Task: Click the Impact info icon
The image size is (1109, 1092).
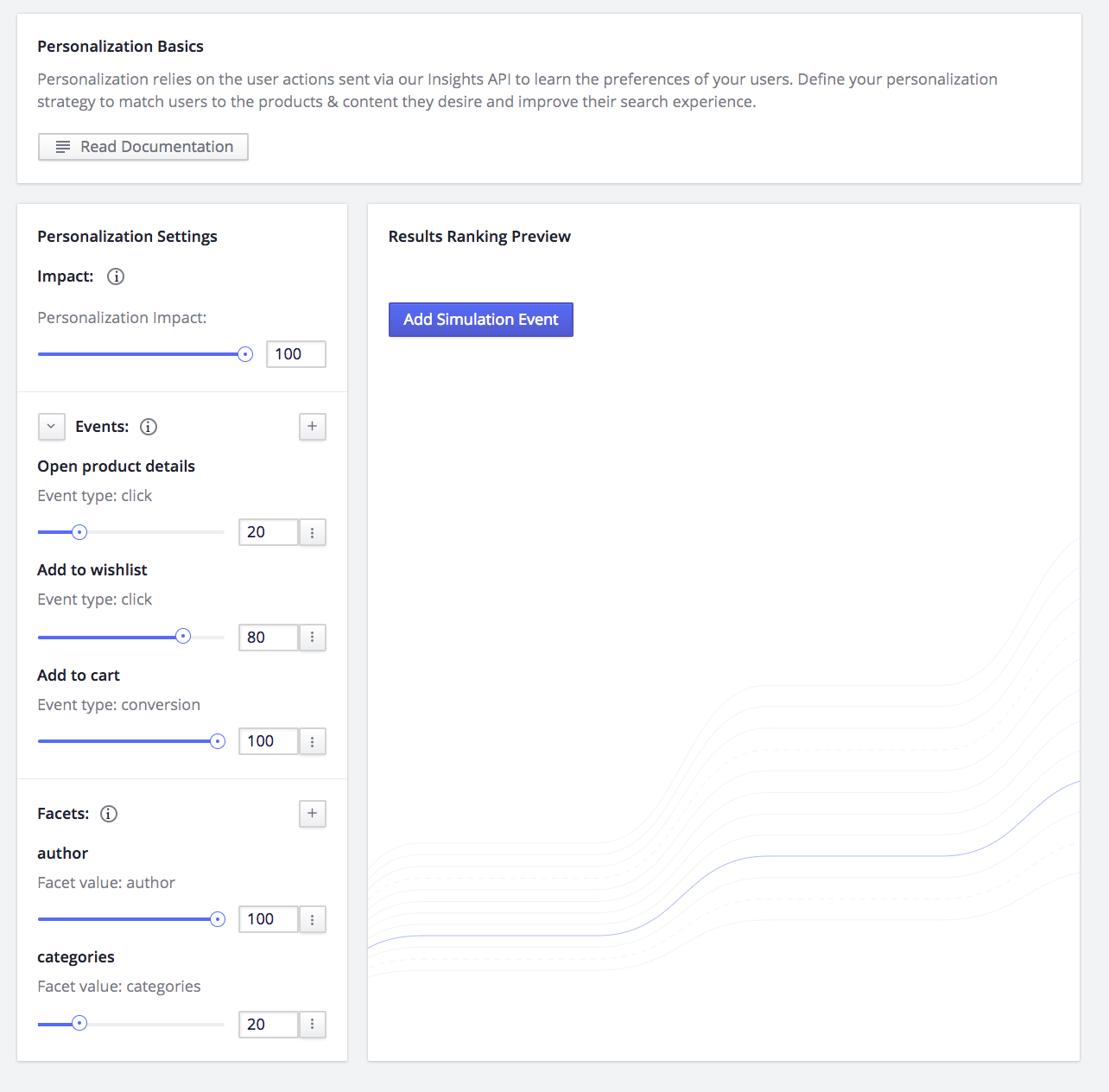Action: click(x=116, y=276)
